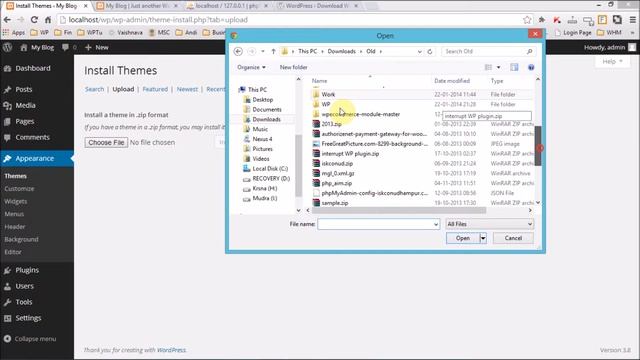This screenshot has height=360, width=640.
Task: Switch to the My Blog browser tab
Action: [137, 6]
